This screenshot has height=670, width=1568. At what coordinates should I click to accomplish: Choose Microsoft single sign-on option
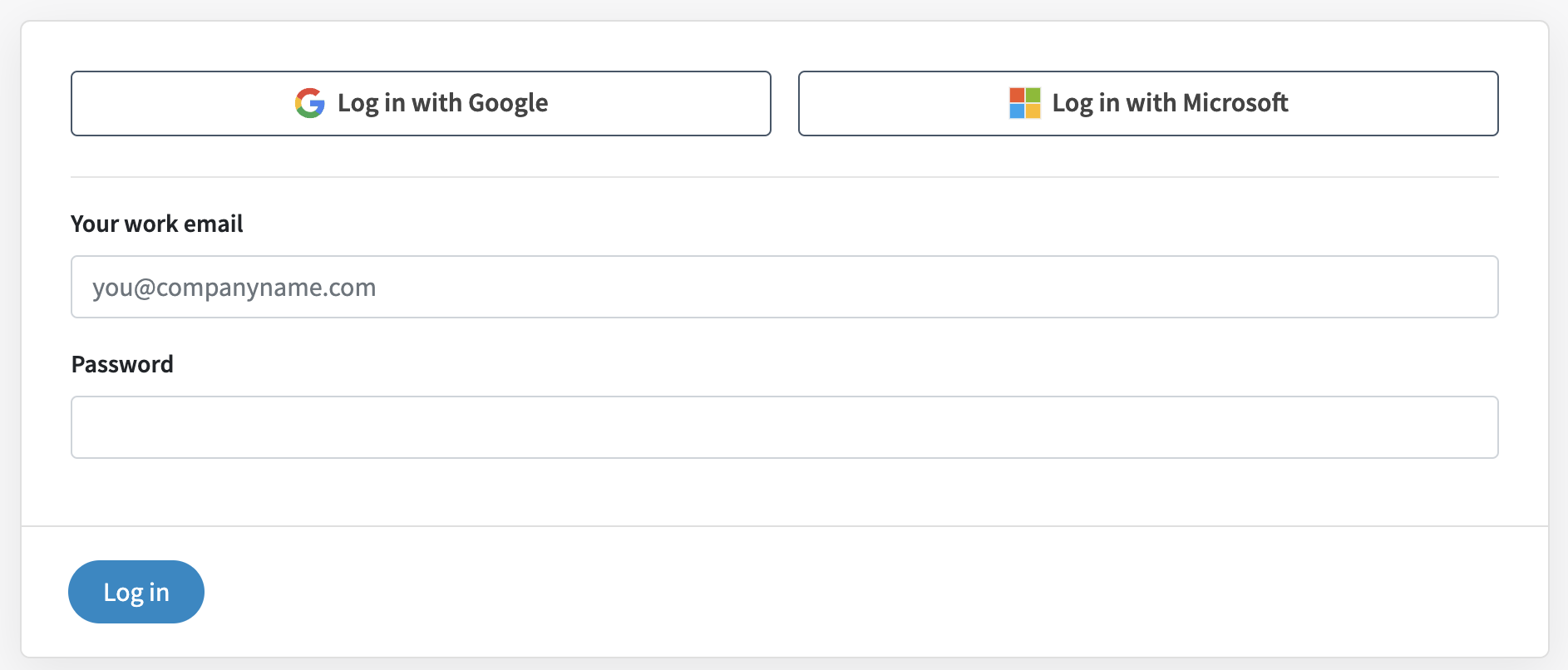click(1148, 103)
